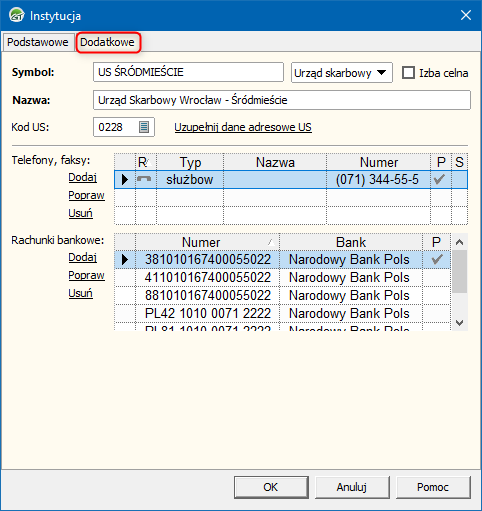Select row arrow of first bank account
This screenshot has width=482, height=511.
pyautogui.click(x=125, y=259)
